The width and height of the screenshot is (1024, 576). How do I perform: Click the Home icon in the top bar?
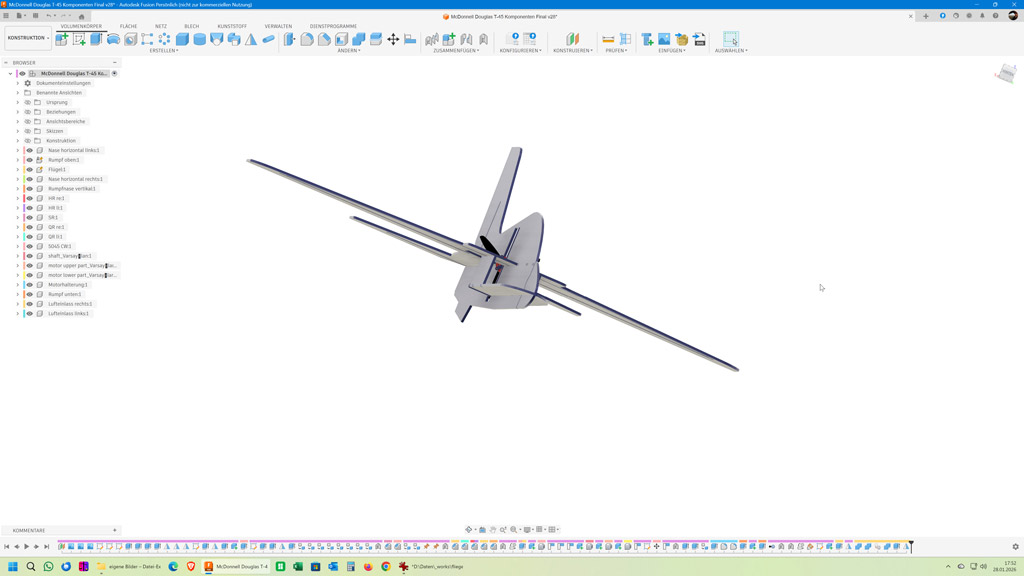pos(82,16)
